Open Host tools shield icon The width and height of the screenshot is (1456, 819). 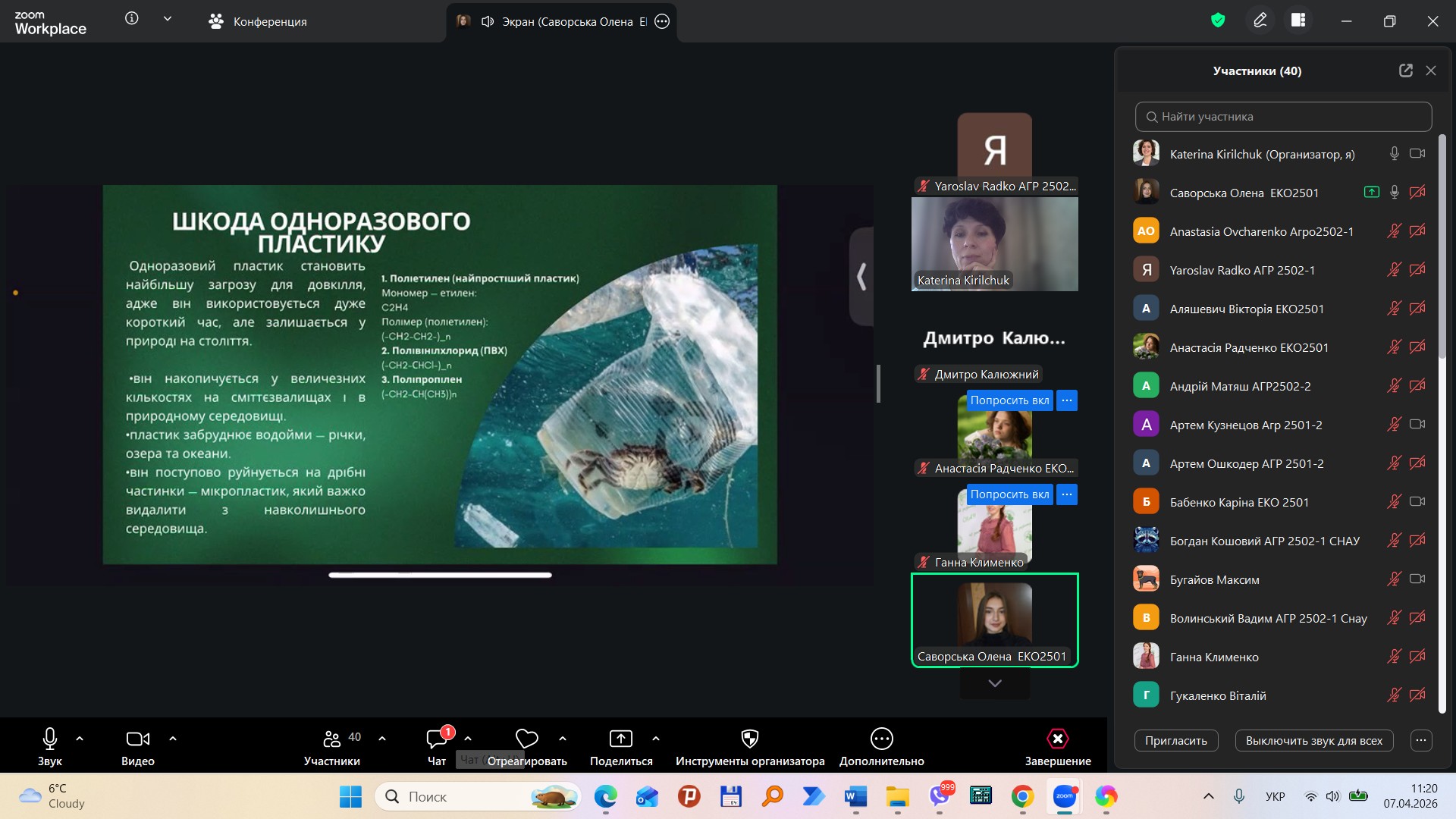coord(749,739)
